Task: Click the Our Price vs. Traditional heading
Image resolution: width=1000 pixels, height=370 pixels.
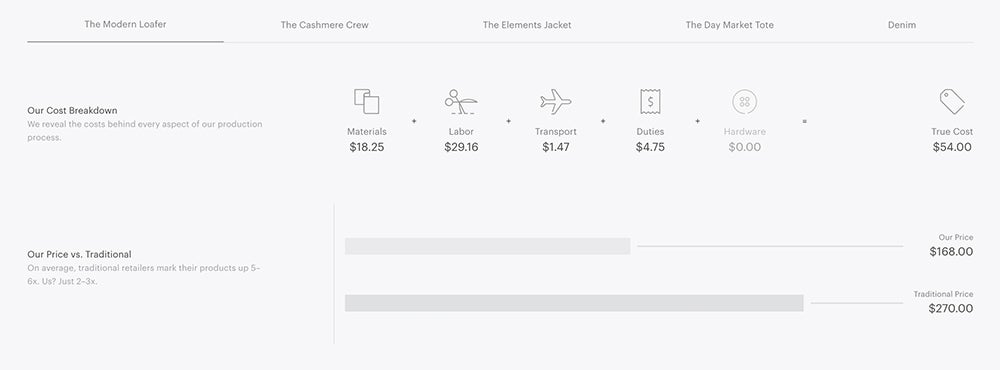Action: [79, 254]
